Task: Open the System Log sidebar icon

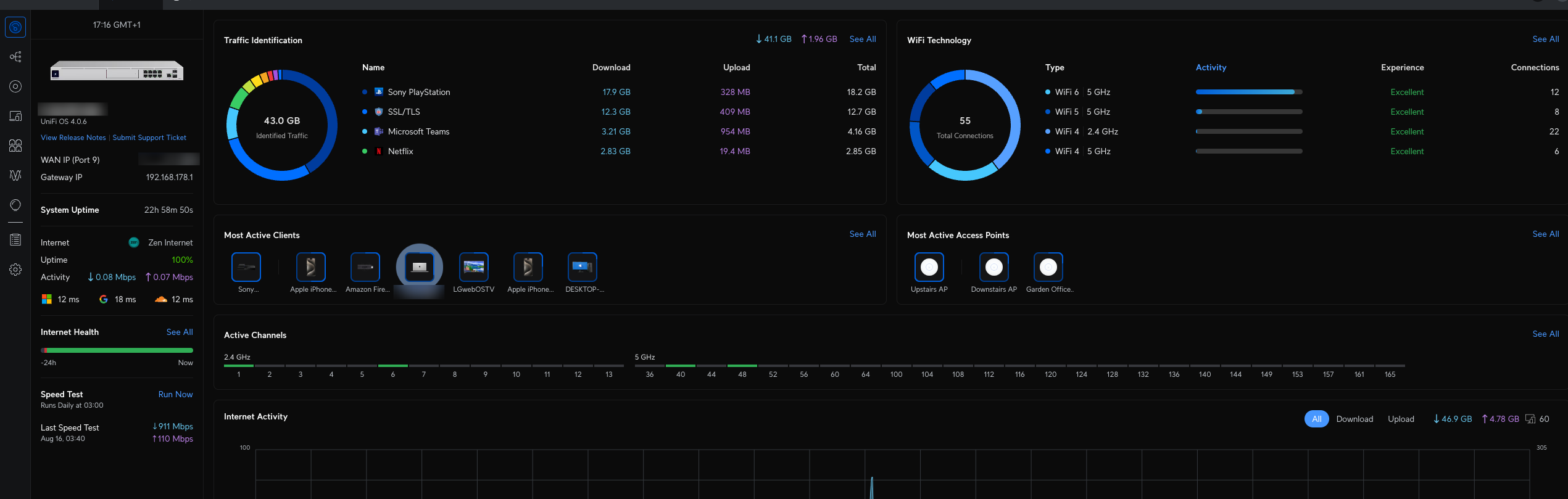Action: [15, 240]
